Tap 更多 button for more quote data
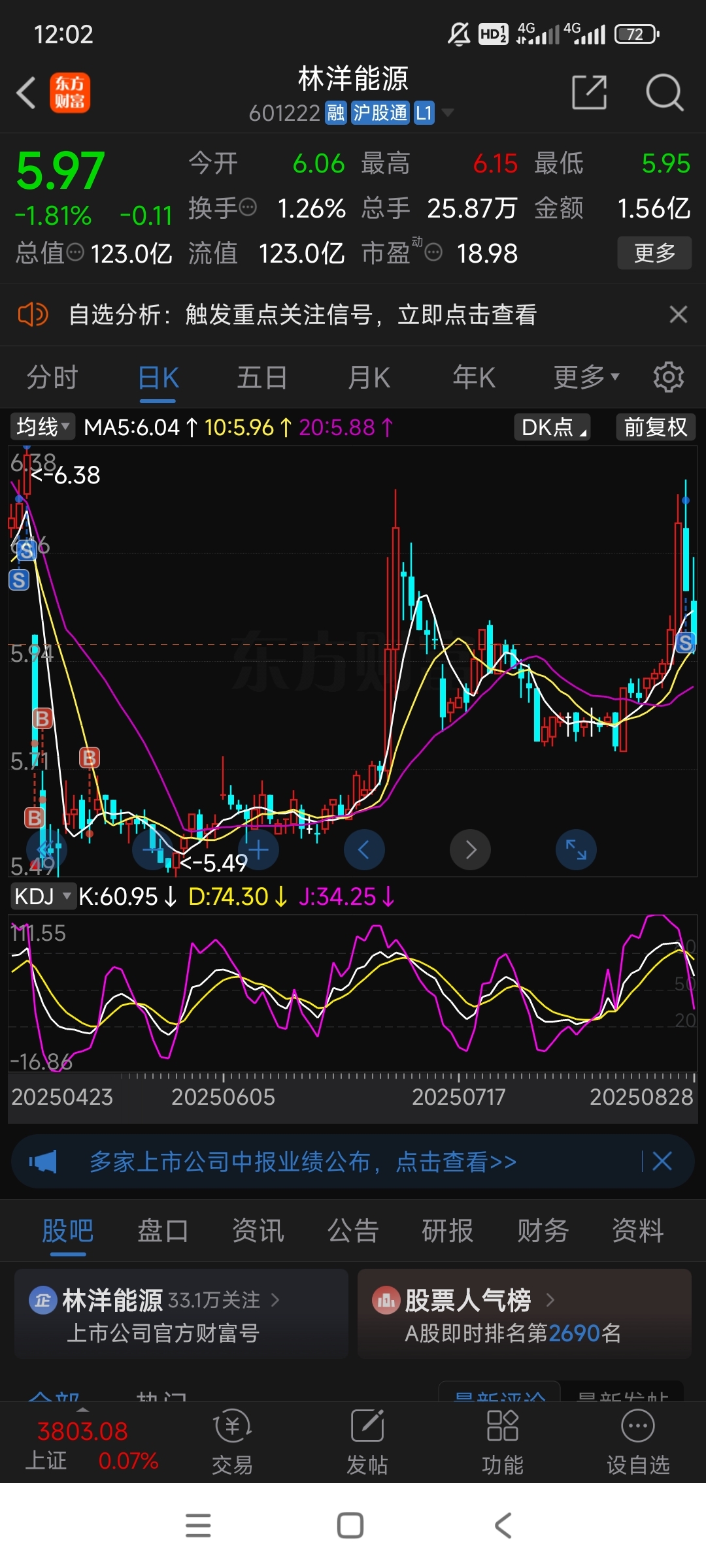Image resolution: width=706 pixels, height=1568 pixels. (x=654, y=253)
